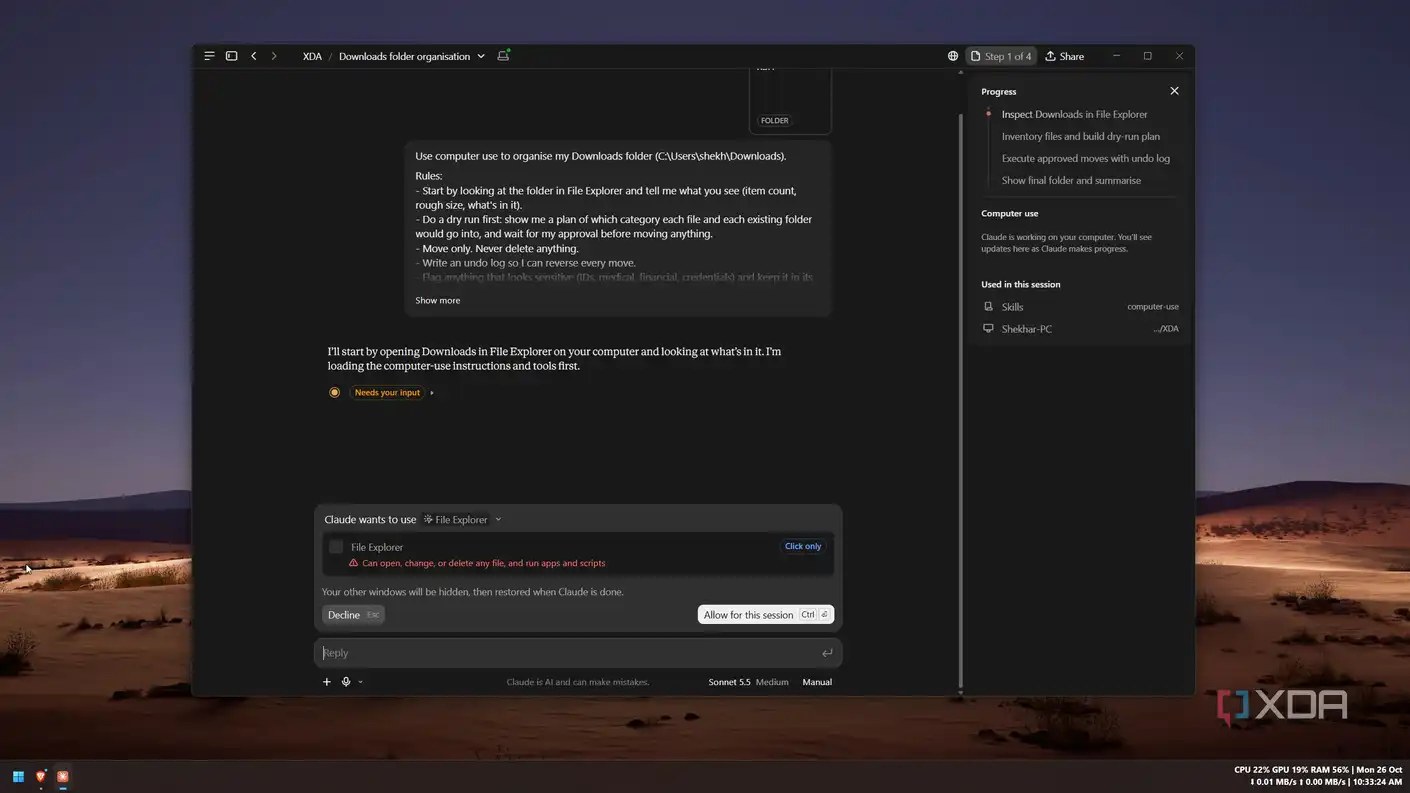Click the XDA breadcrumb
Screen dimensions: 1410x793
pyautogui.click(x=312, y=56)
